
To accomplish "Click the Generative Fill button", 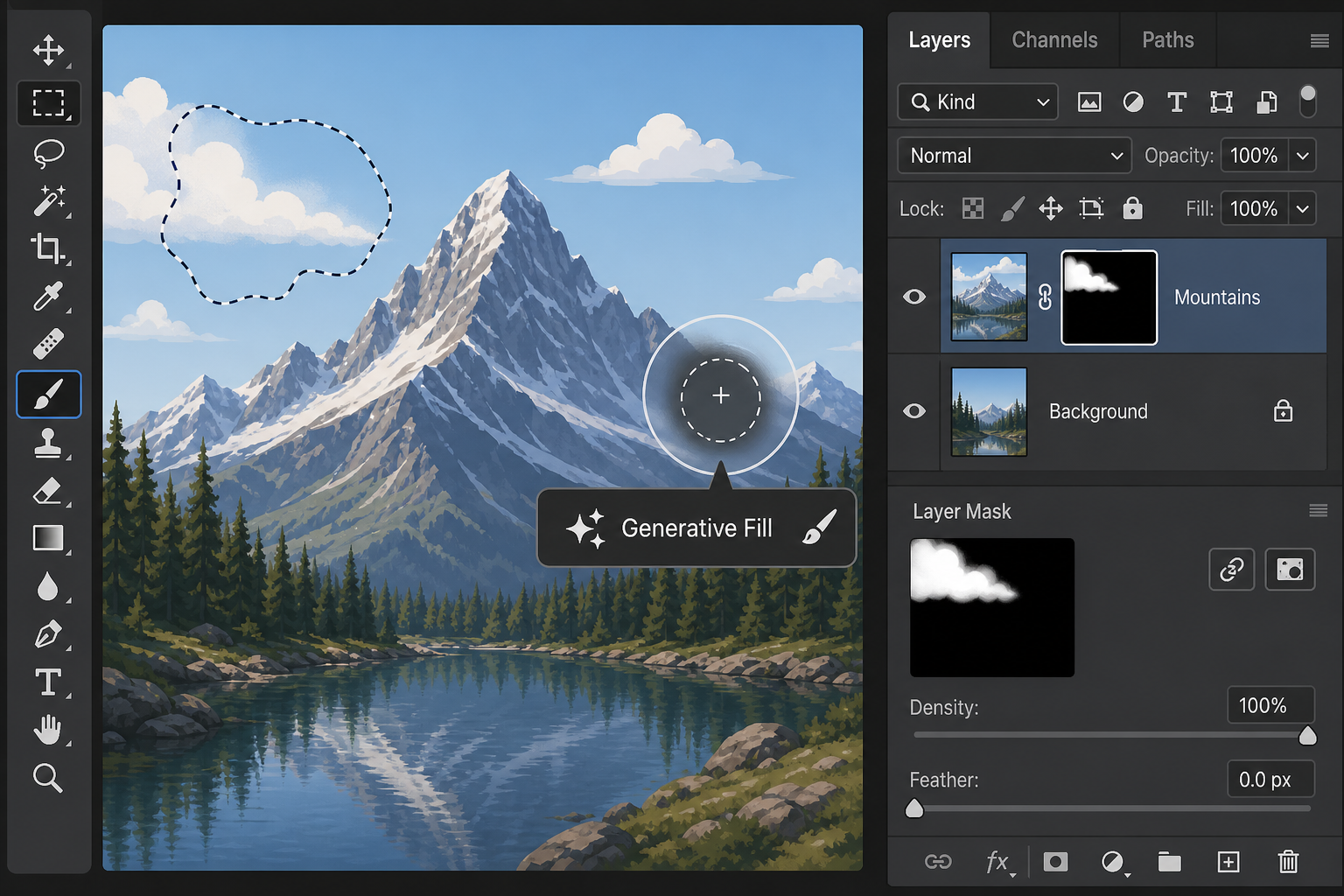I will tap(696, 528).
